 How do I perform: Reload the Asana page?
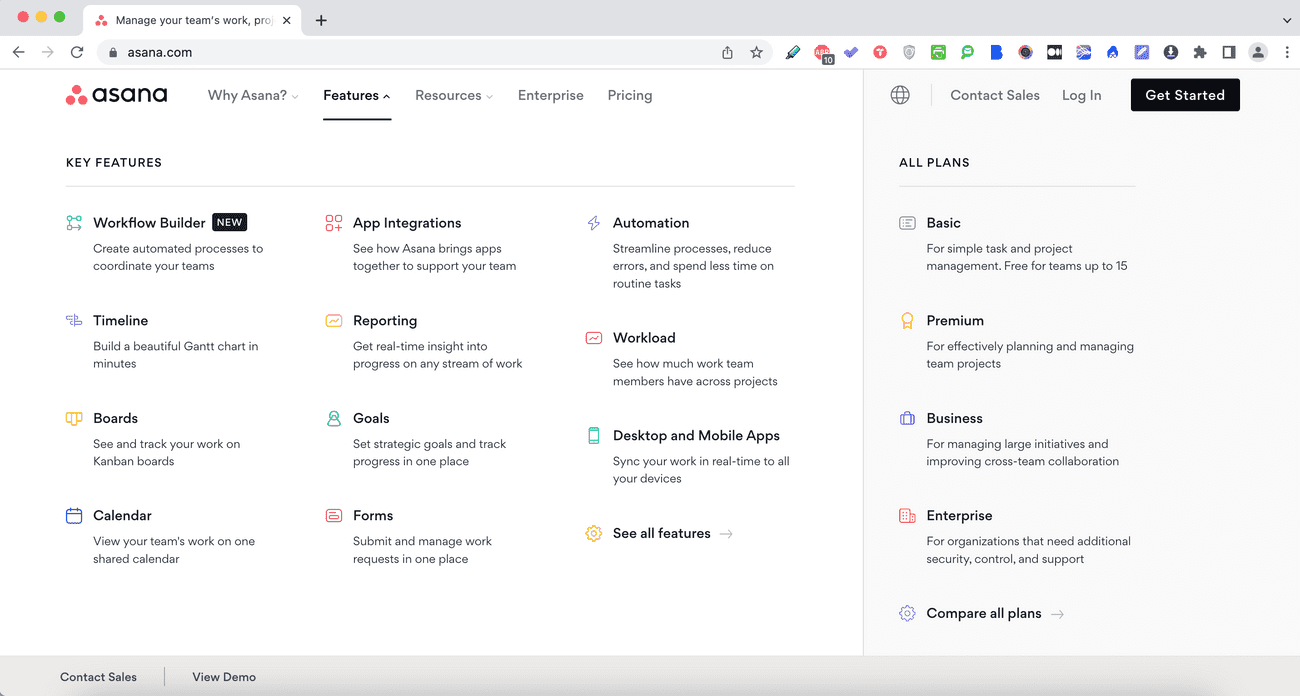[77, 52]
